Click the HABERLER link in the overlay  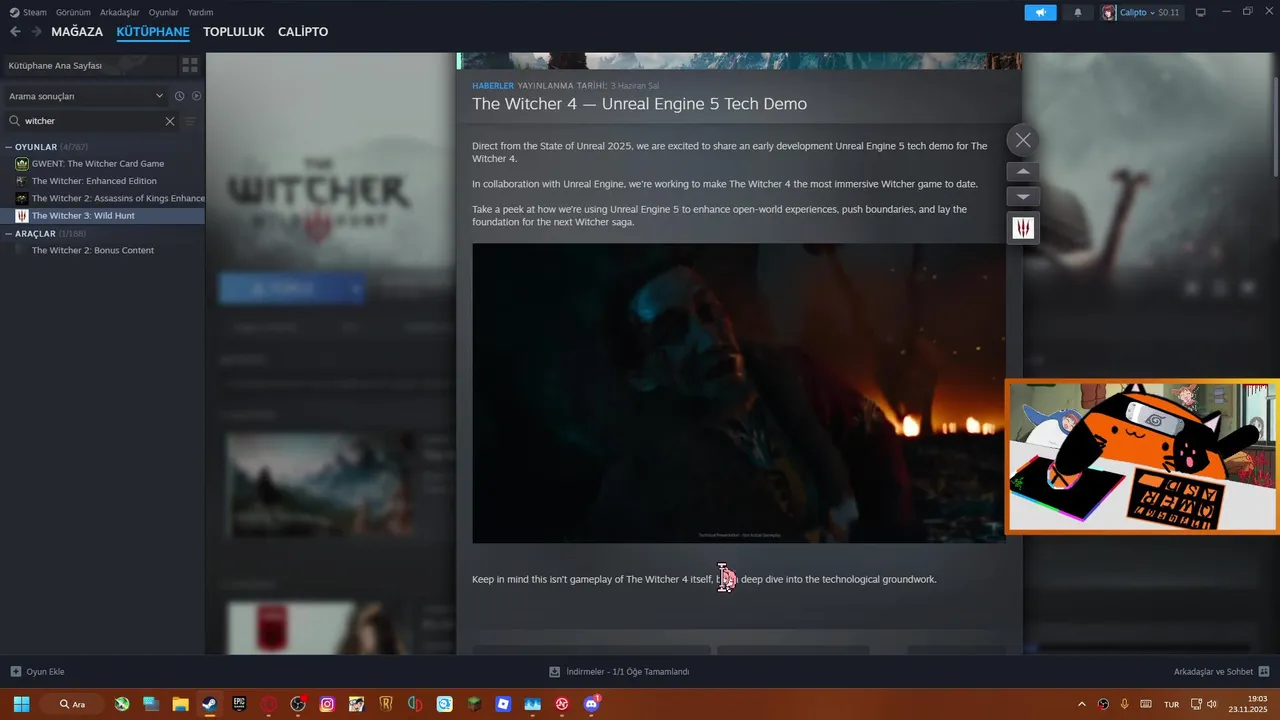pyautogui.click(x=493, y=86)
